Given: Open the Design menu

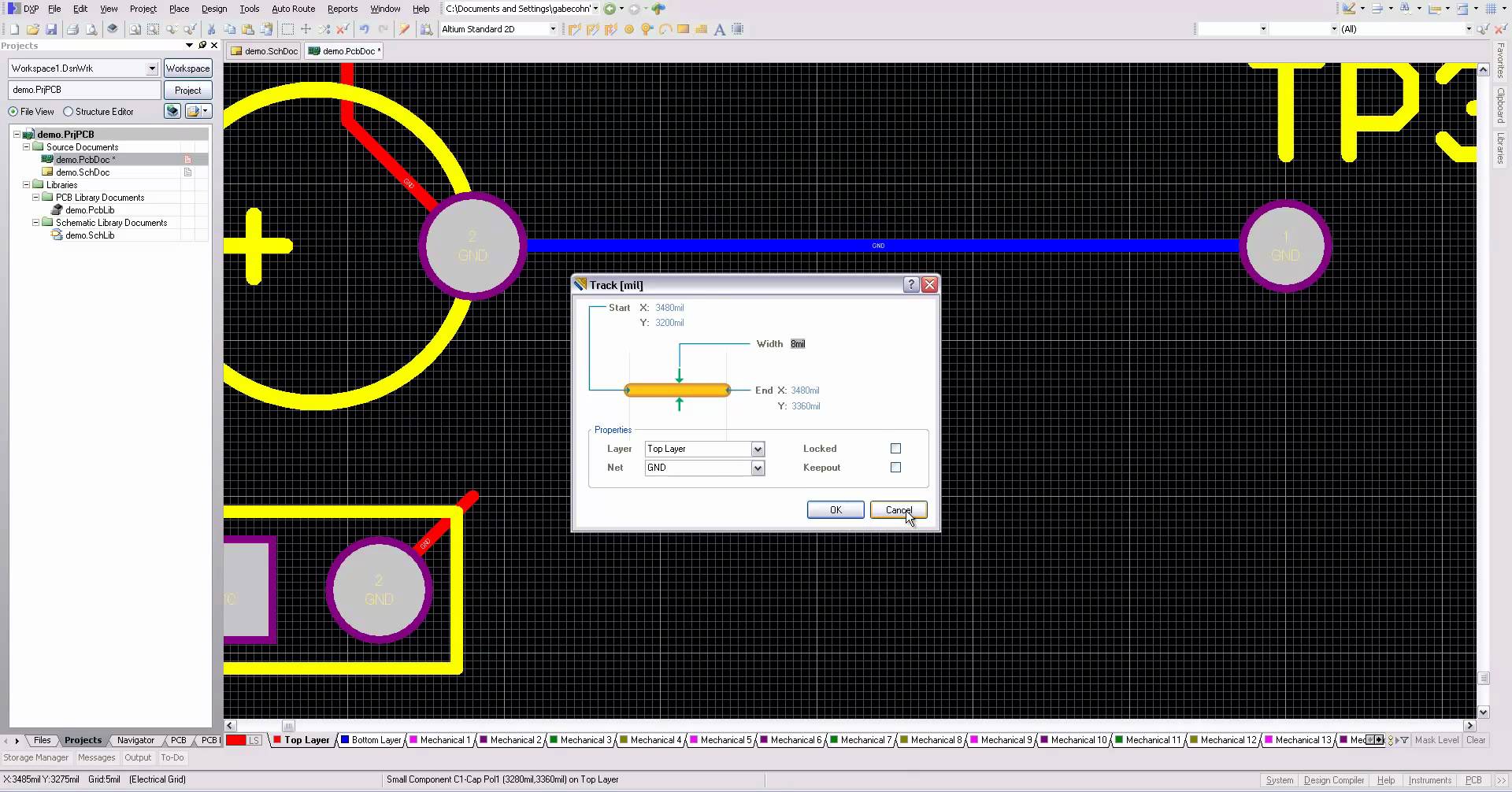Looking at the screenshot, I should (214, 9).
